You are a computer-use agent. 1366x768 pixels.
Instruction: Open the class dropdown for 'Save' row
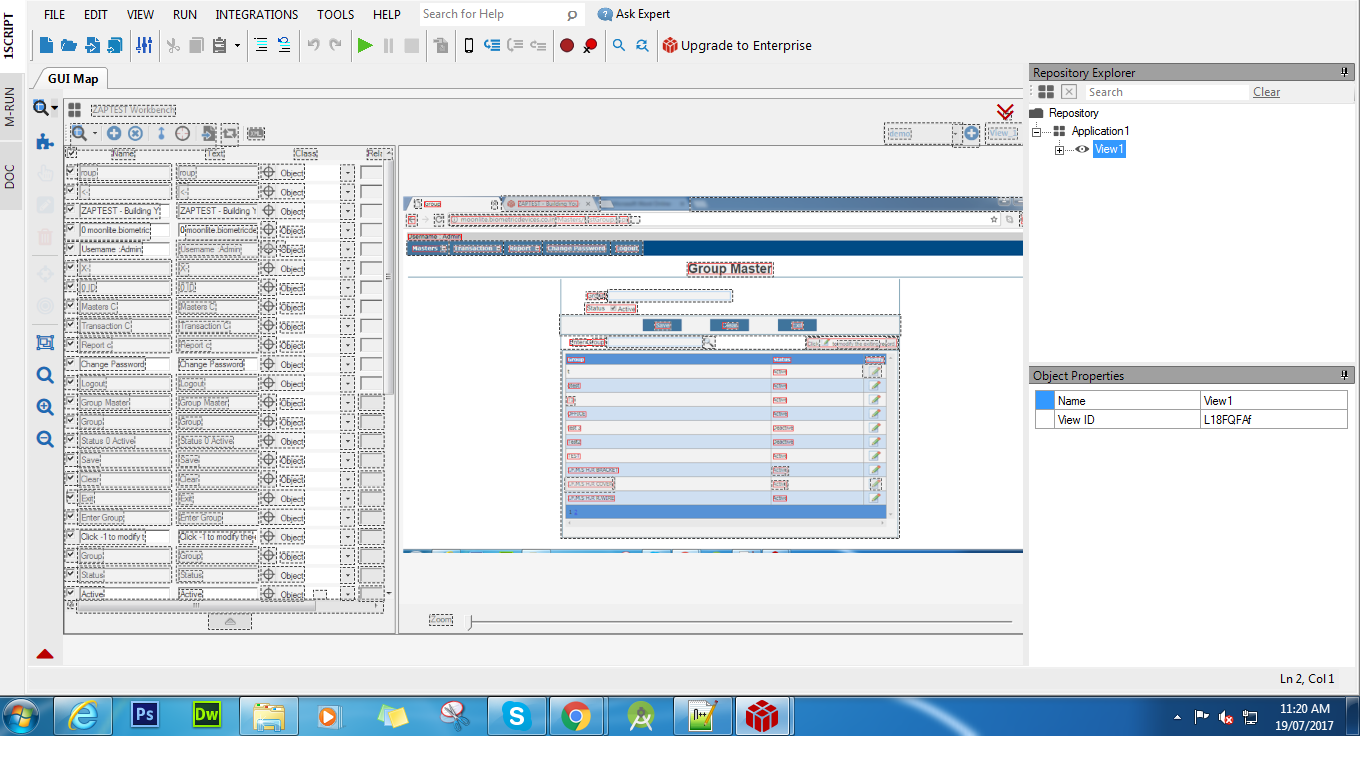pos(347,461)
